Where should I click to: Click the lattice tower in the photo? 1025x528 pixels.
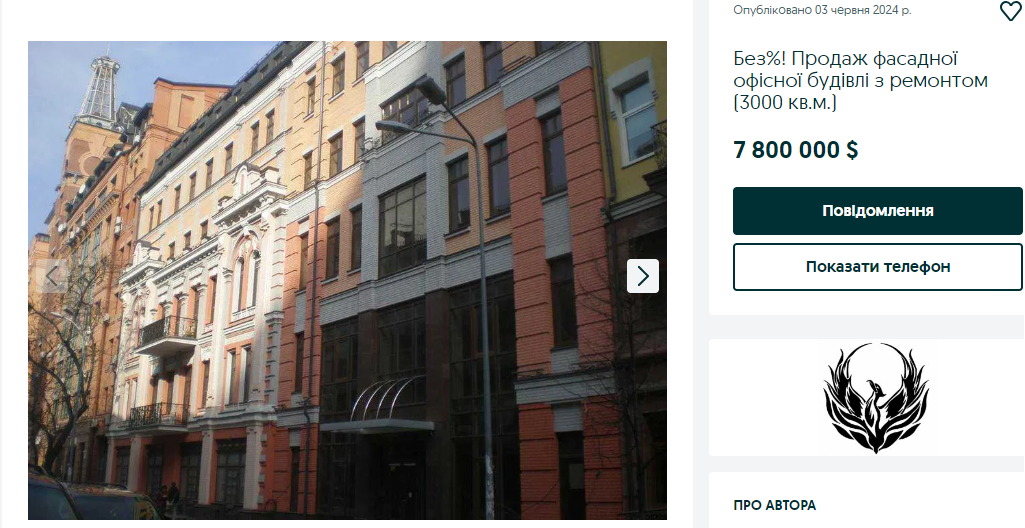click(x=98, y=90)
